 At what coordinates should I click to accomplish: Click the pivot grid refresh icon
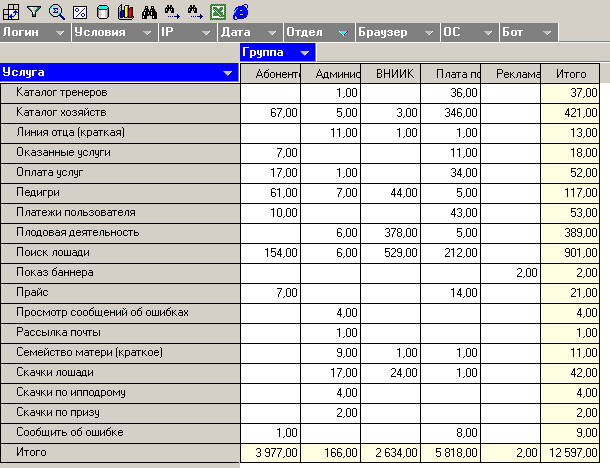[x=11, y=12]
